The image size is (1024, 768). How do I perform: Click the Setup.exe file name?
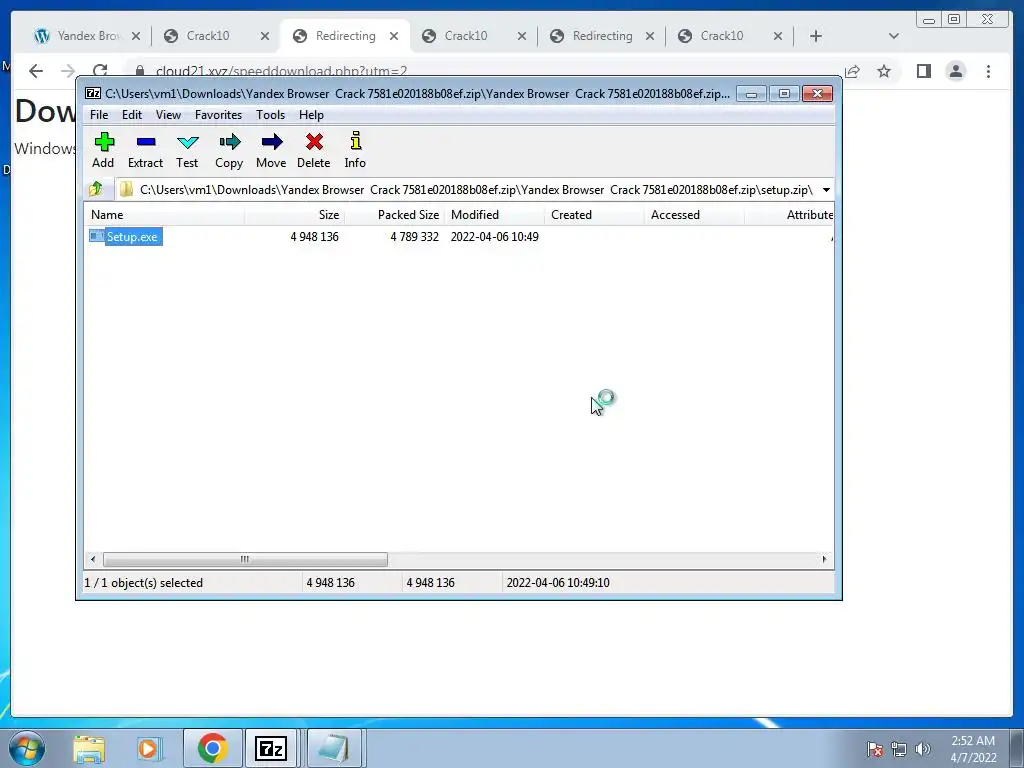(133, 236)
